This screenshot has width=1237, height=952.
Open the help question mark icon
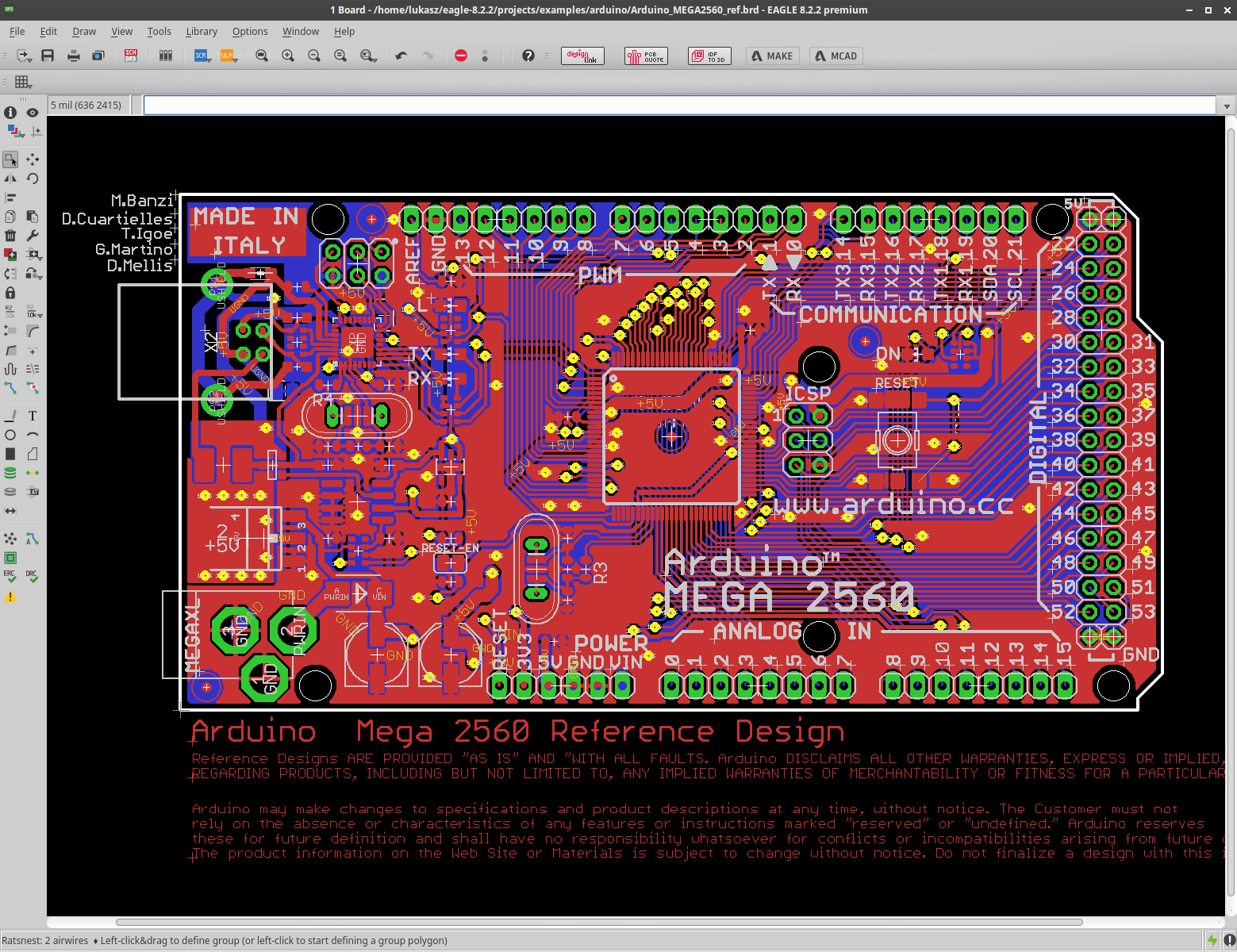point(528,56)
